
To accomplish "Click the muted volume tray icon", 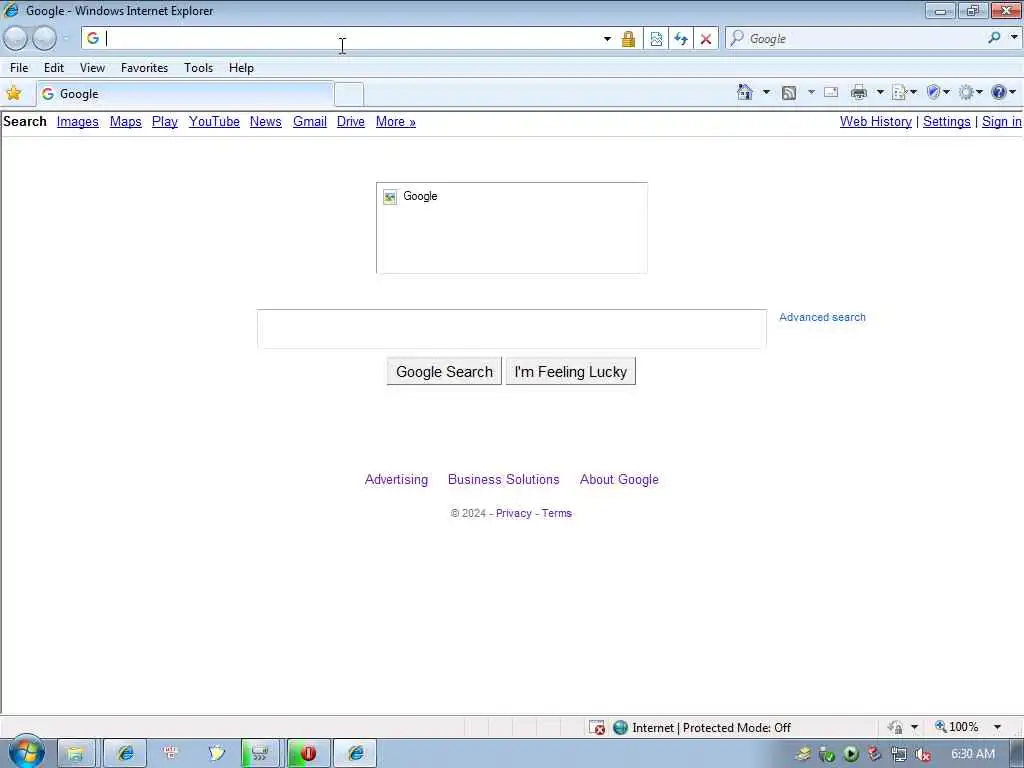I will pyautogui.click(x=923, y=755).
